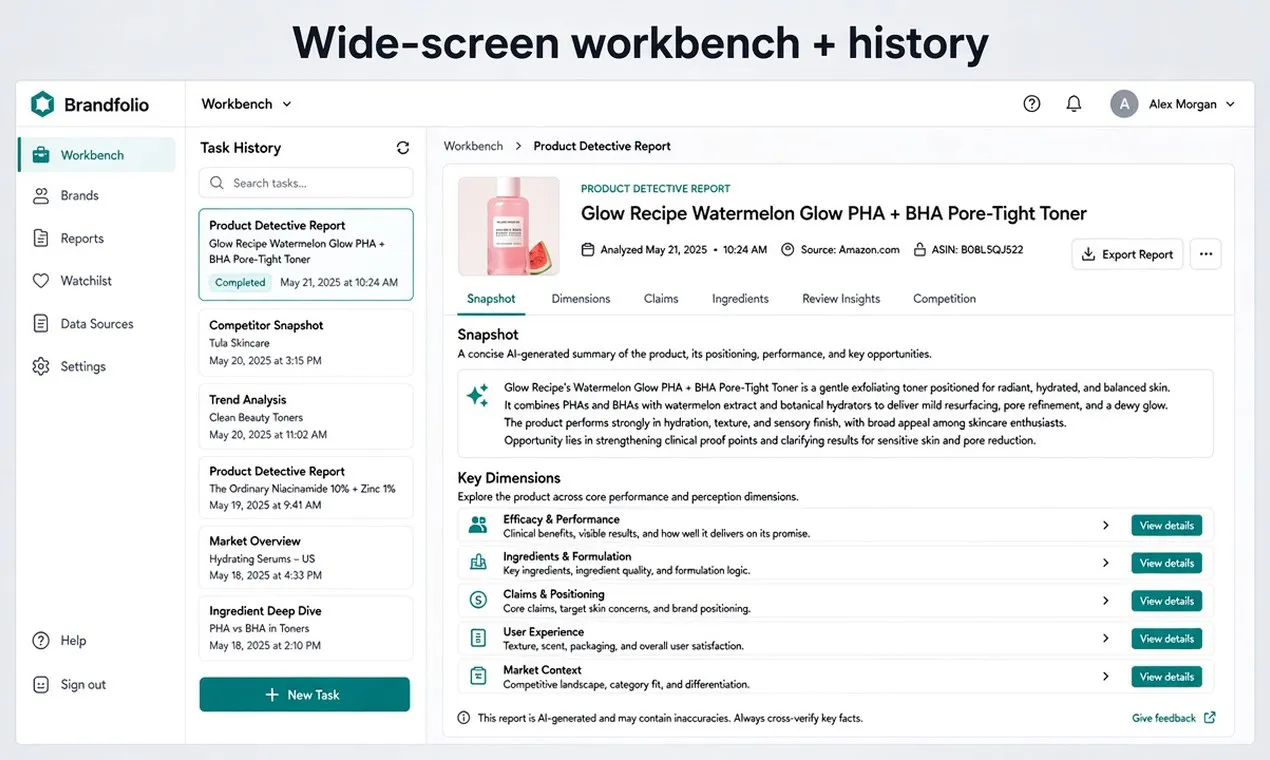Expand the Market Context row chevron
The width and height of the screenshot is (1270, 760).
tap(1106, 676)
